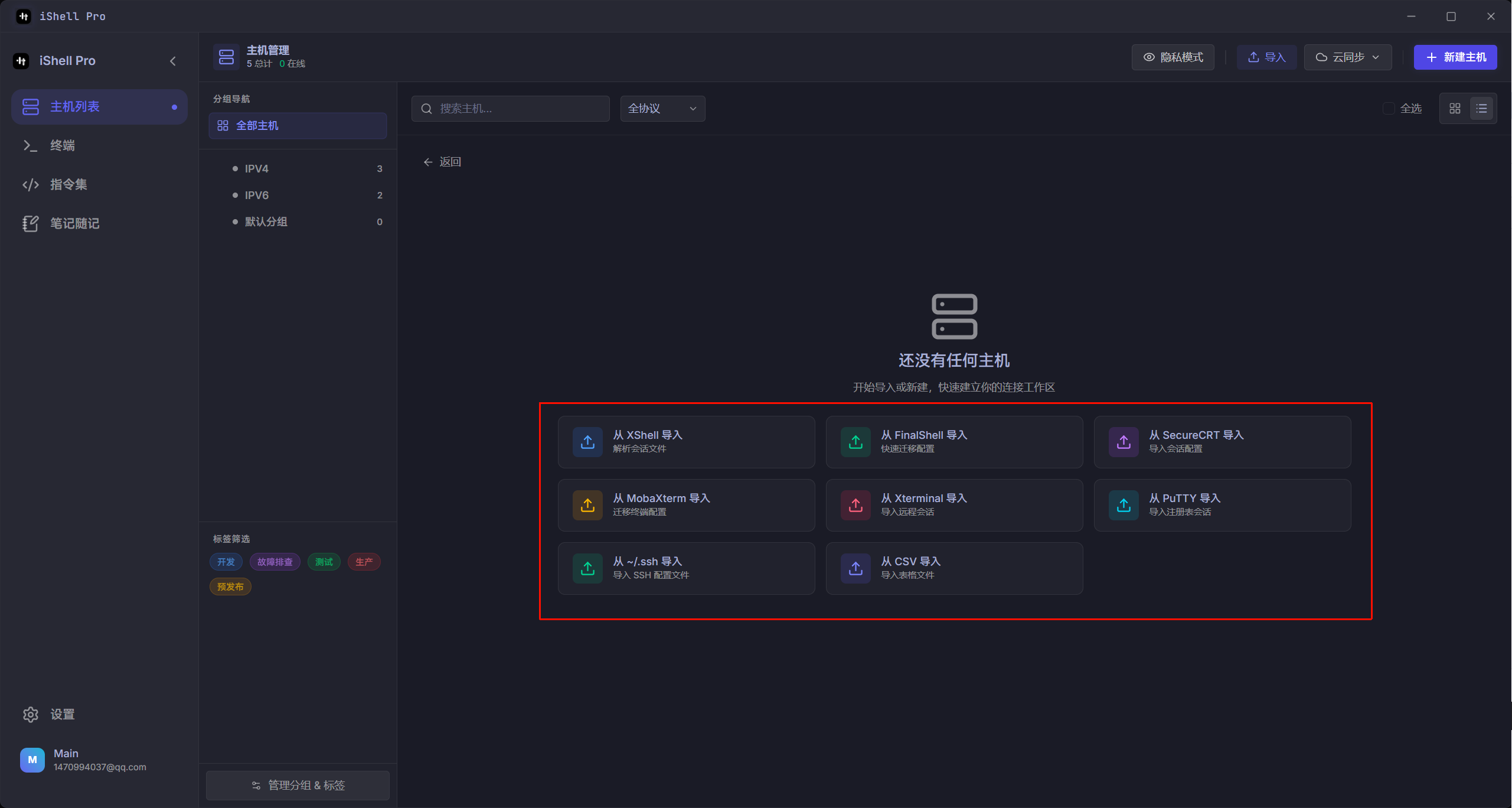Select the 默认分组 group
Screen dimensions: 1512x808
click(298, 222)
